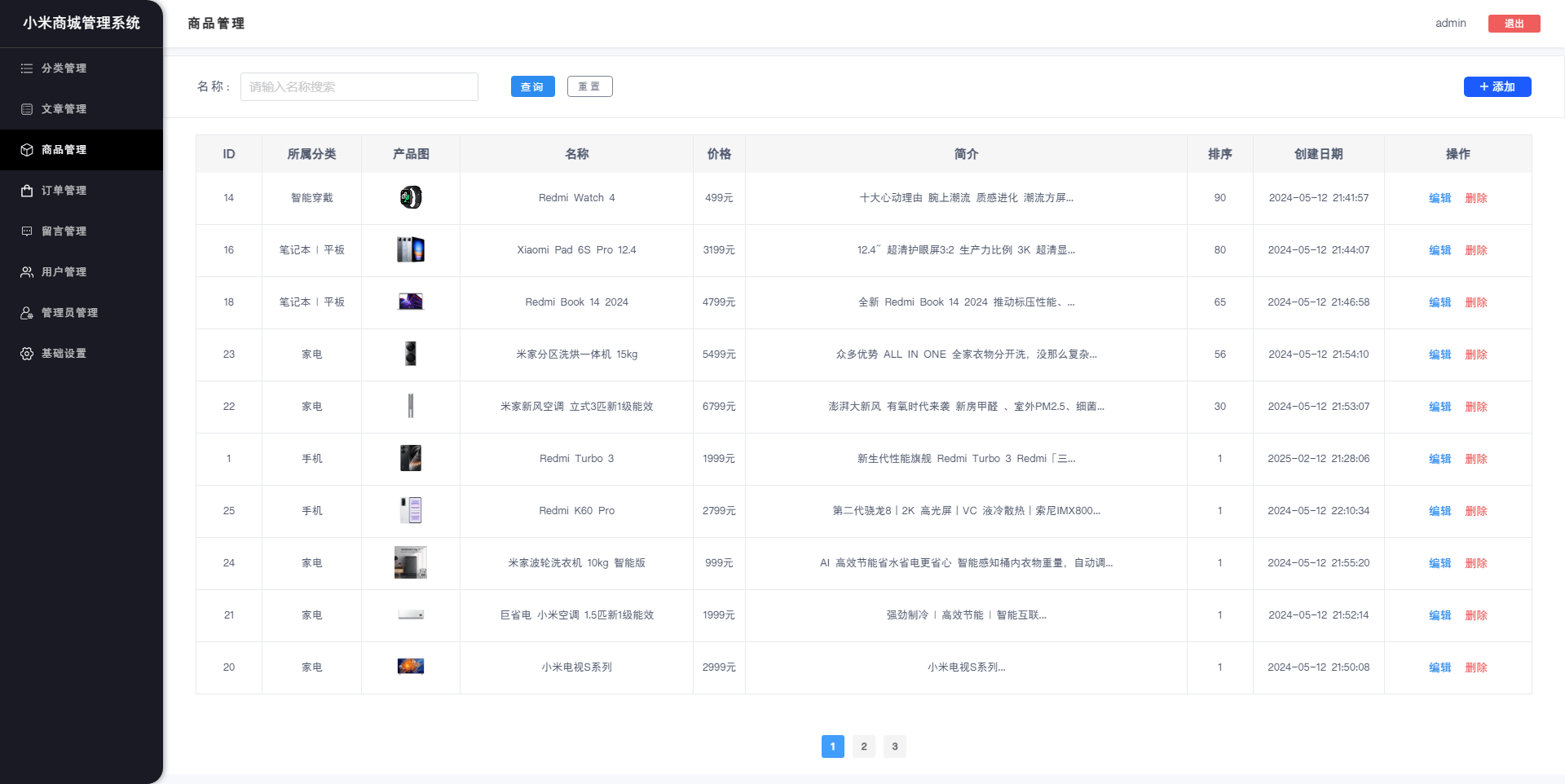Delete the 巨省电 小米空调 row
The image size is (1565, 784).
click(x=1476, y=615)
